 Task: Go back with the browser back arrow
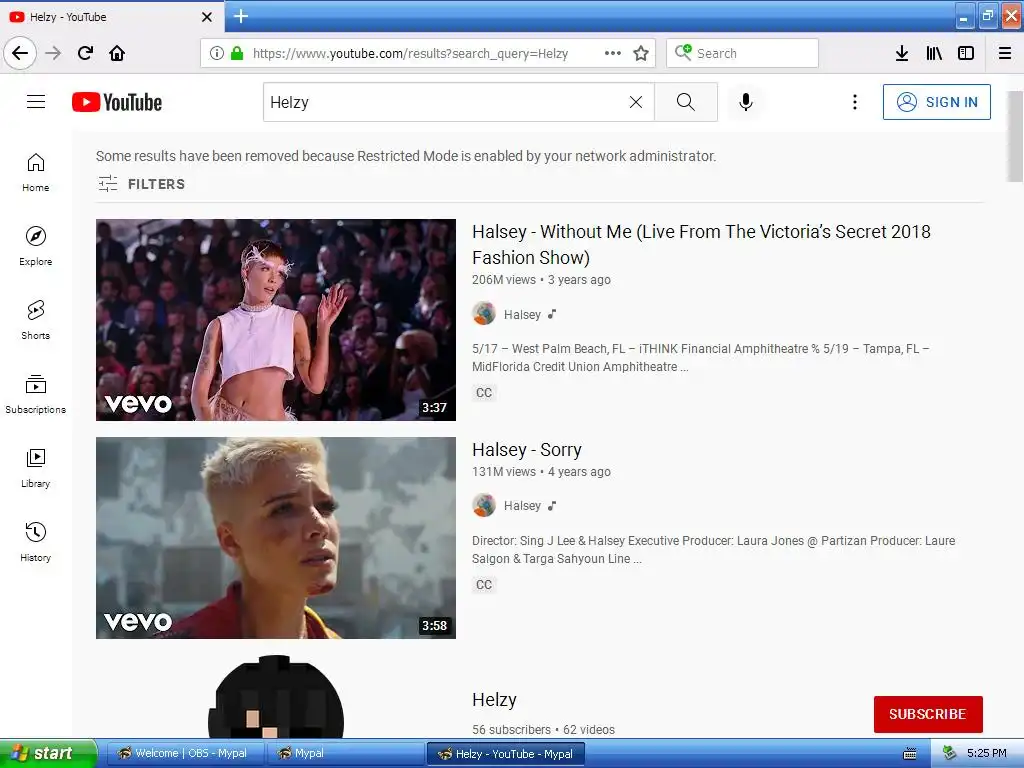pos(20,53)
